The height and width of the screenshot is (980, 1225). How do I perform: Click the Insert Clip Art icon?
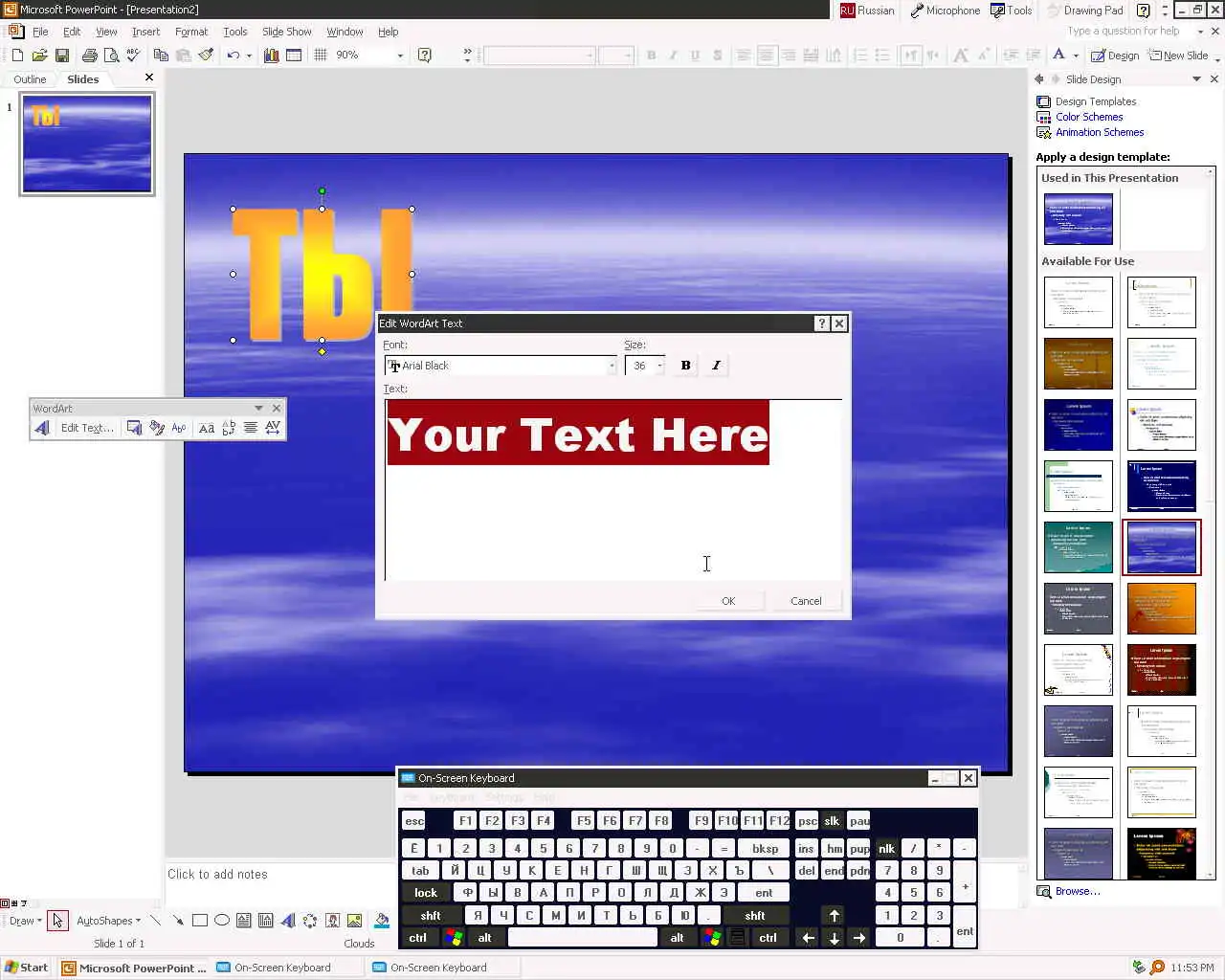tap(332, 921)
